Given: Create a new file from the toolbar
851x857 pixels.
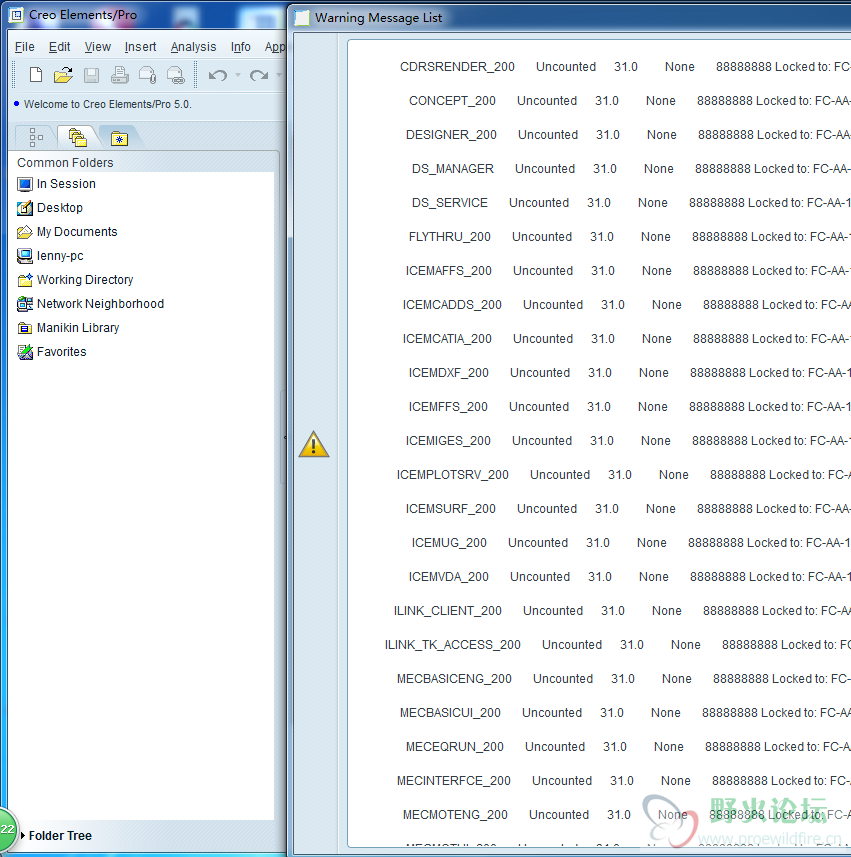Looking at the screenshot, I should [x=36, y=74].
